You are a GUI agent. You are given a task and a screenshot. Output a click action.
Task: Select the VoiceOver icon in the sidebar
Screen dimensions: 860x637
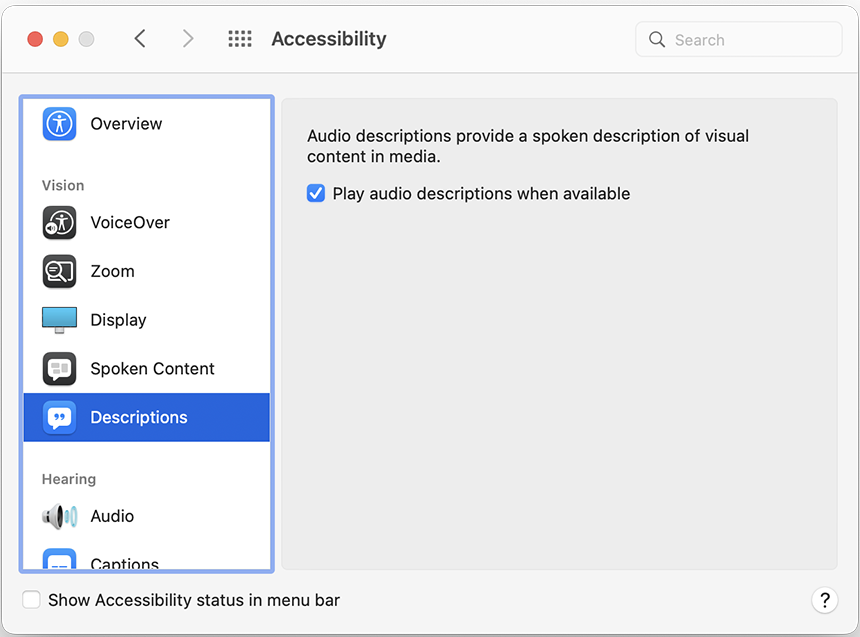tap(59, 222)
